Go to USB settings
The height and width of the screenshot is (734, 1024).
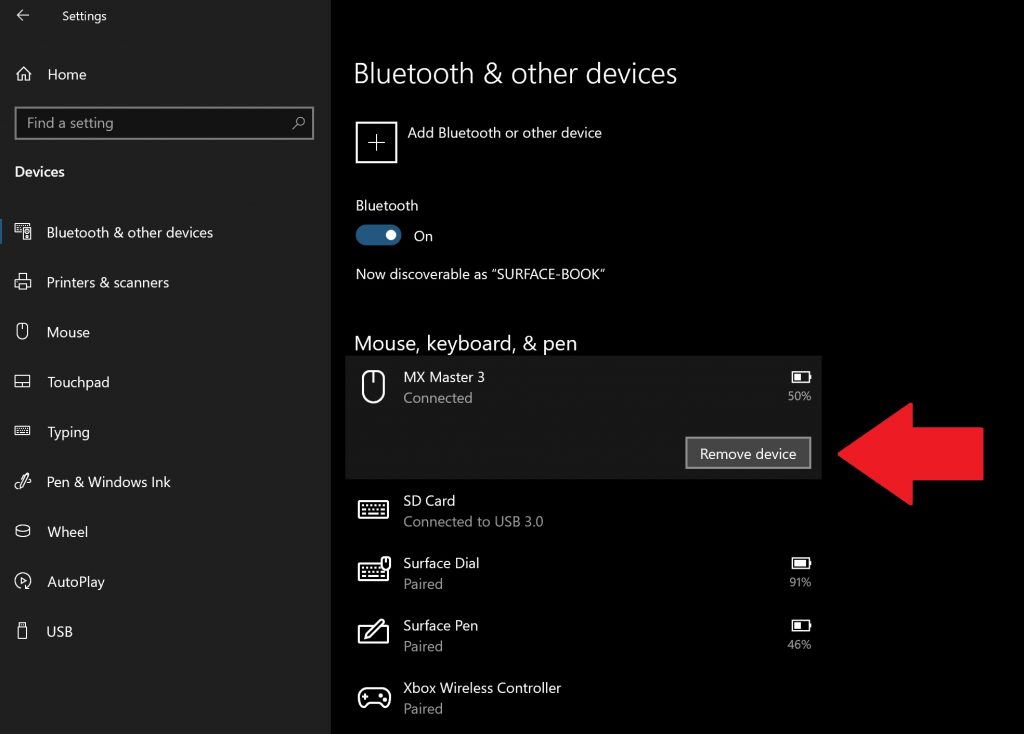[x=59, y=631]
